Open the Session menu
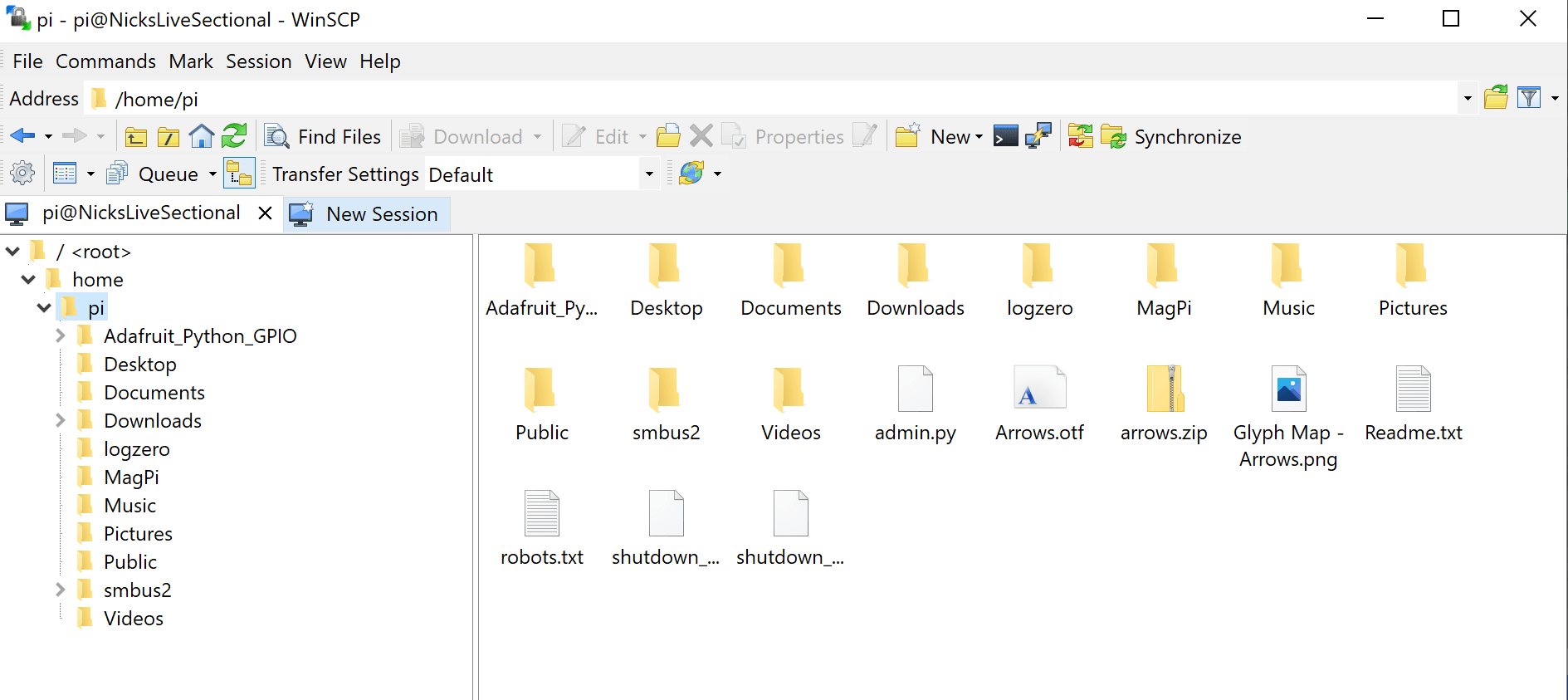Image resolution: width=1568 pixels, height=700 pixels. pos(258,61)
